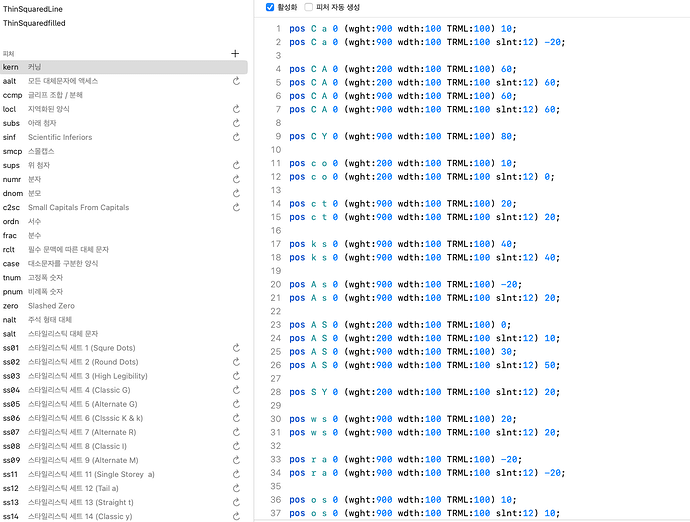690x522 pixels.
Task: Click line number 19 in gutter
Action: (x=276, y=271)
